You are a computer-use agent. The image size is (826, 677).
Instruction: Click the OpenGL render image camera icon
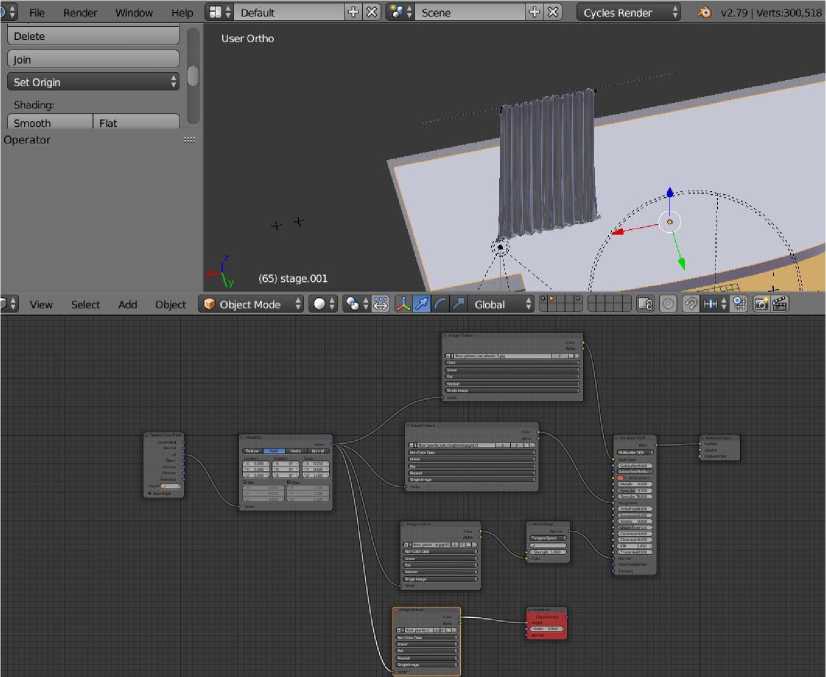coord(761,304)
